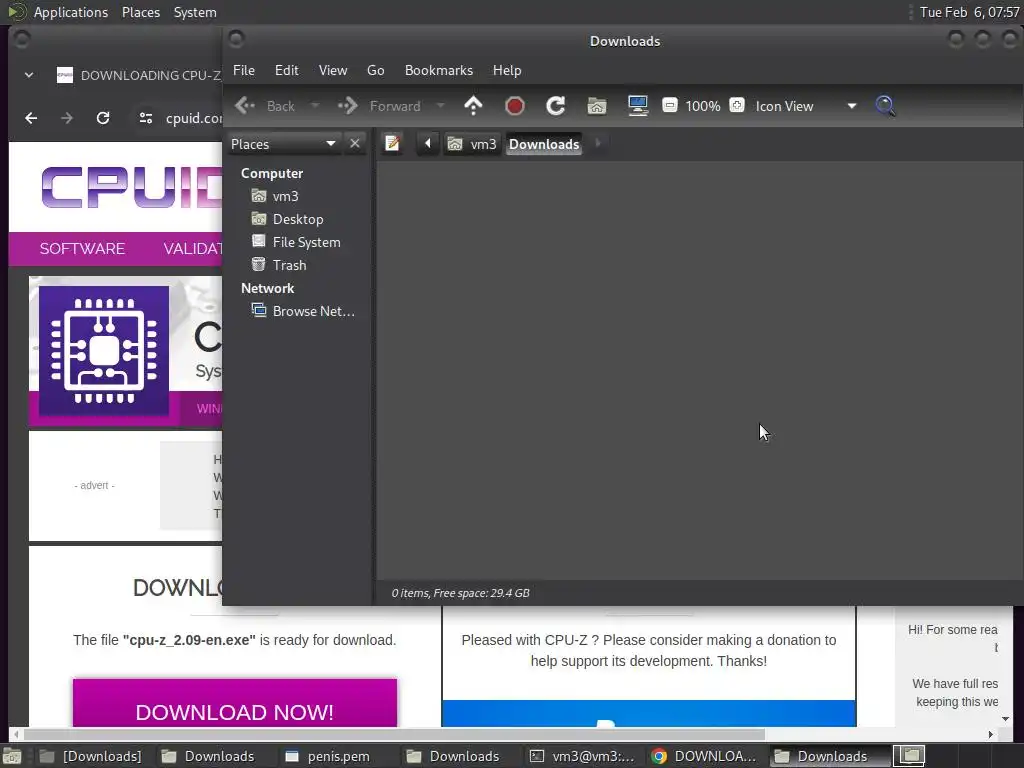The height and width of the screenshot is (768, 1024).
Task: Open Places menu in top panel
Action: pos(141,12)
